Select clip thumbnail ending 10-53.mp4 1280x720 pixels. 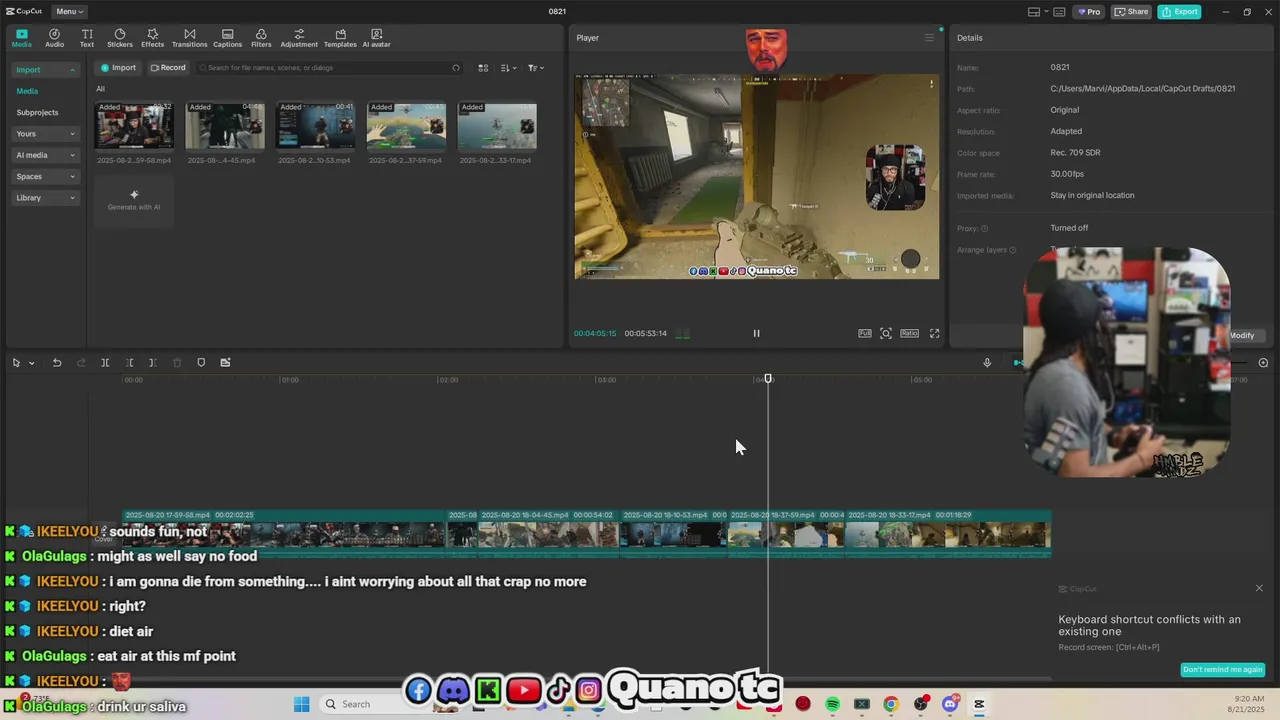coord(315,126)
